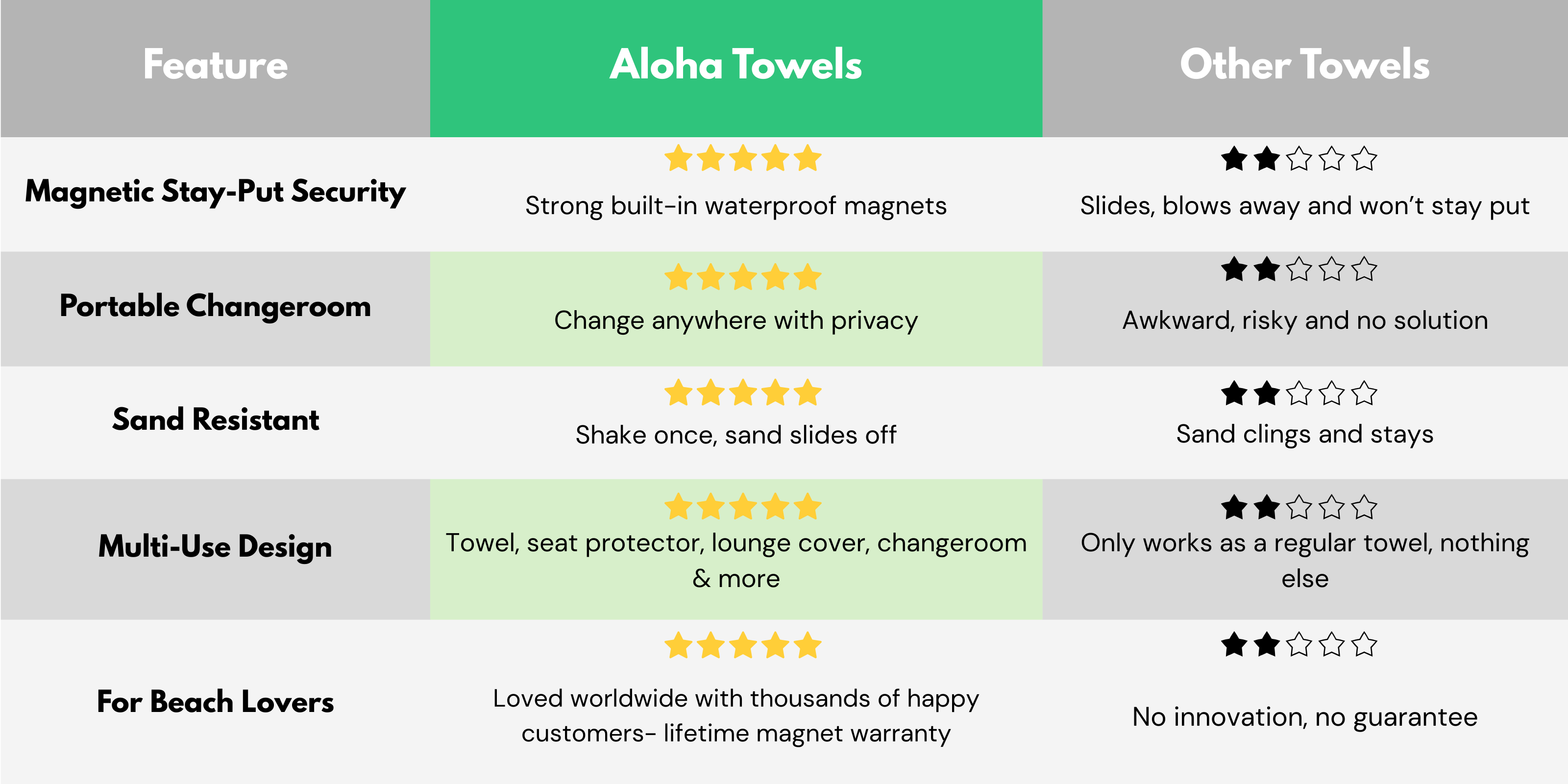Select the Portable Changeroom feature label

tap(216, 306)
